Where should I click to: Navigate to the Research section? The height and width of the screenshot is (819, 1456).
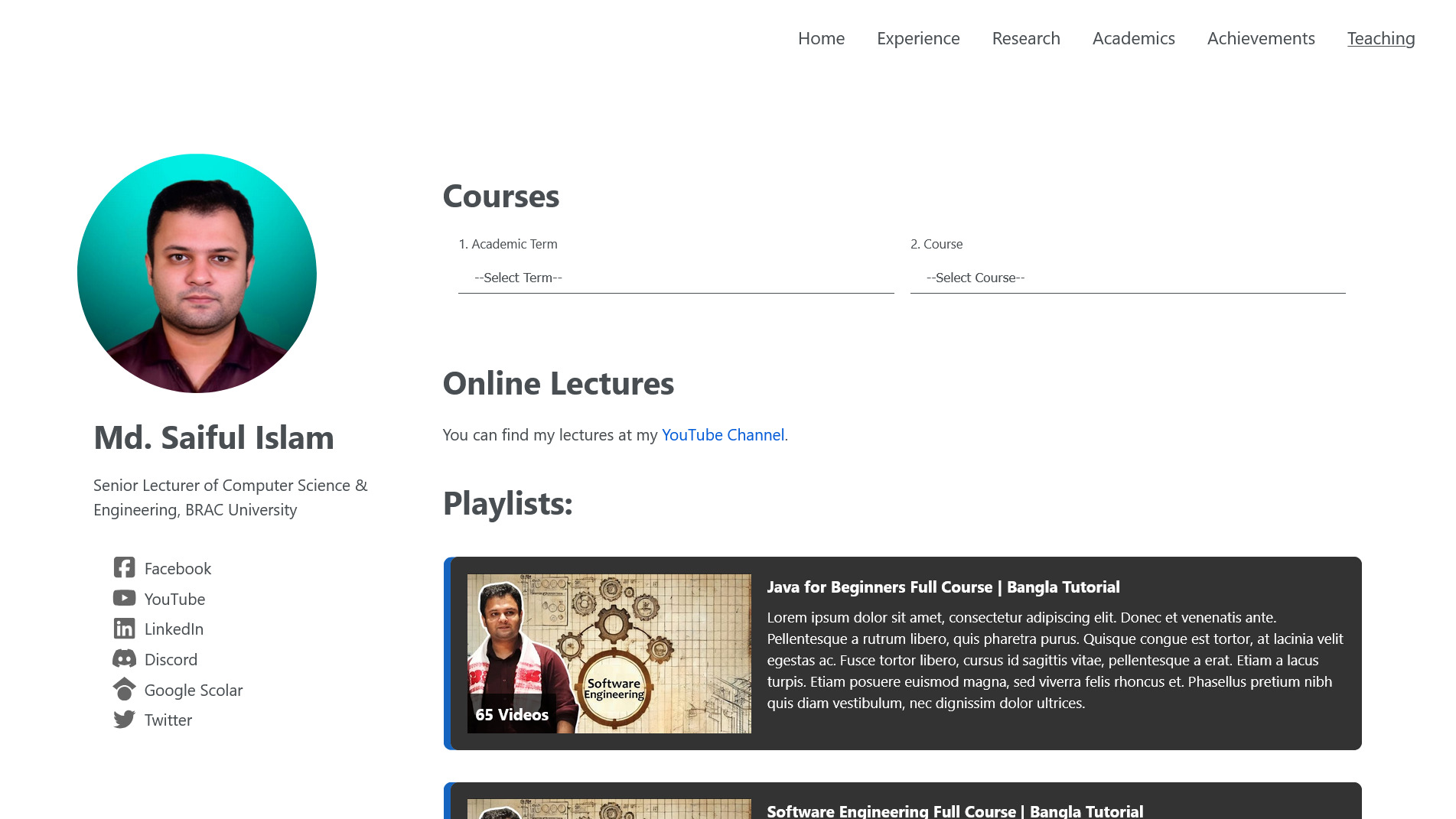(x=1026, y=38)
